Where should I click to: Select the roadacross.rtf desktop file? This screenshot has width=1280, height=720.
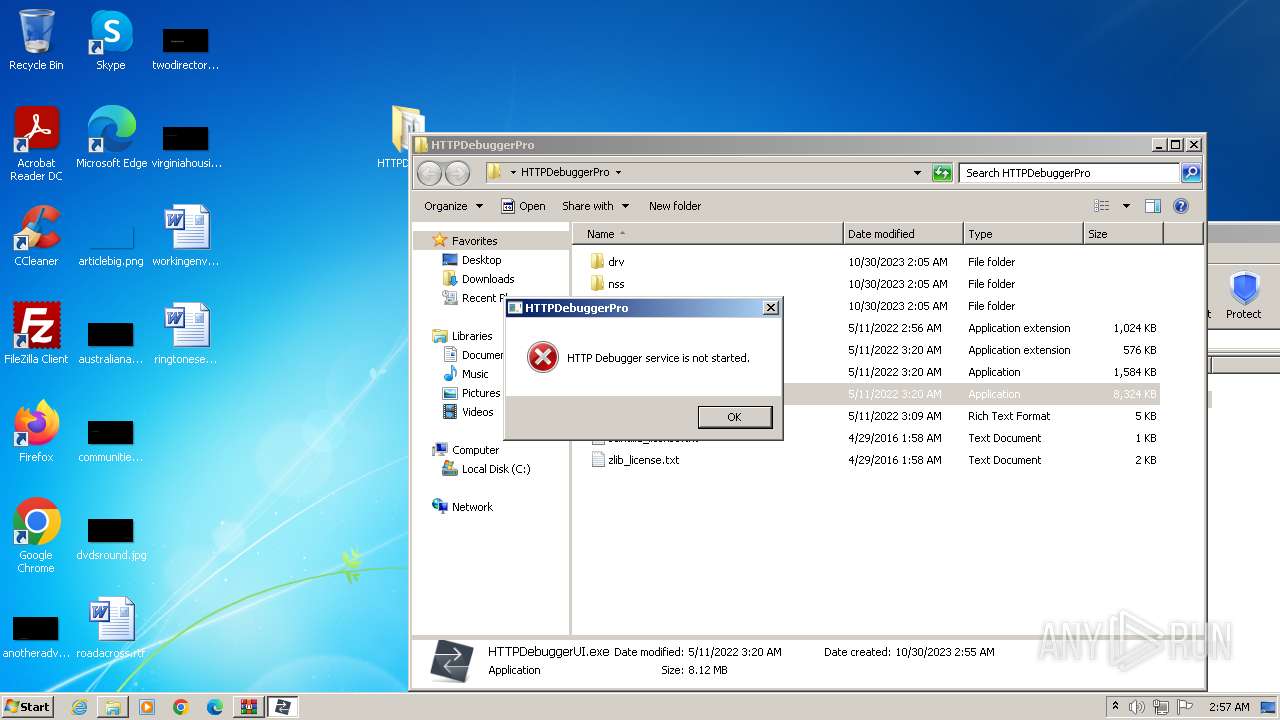(x=111, y=628)
